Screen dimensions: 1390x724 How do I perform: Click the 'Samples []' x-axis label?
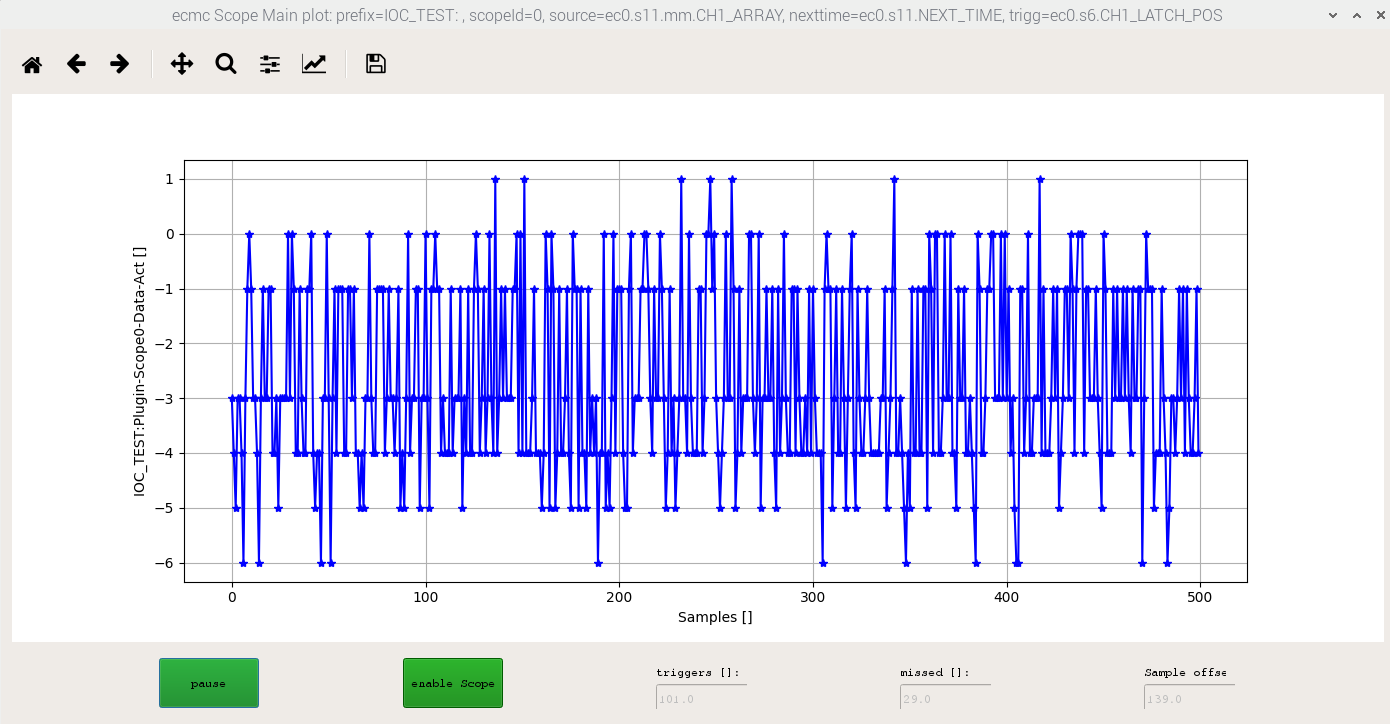(x=715, y=617)
